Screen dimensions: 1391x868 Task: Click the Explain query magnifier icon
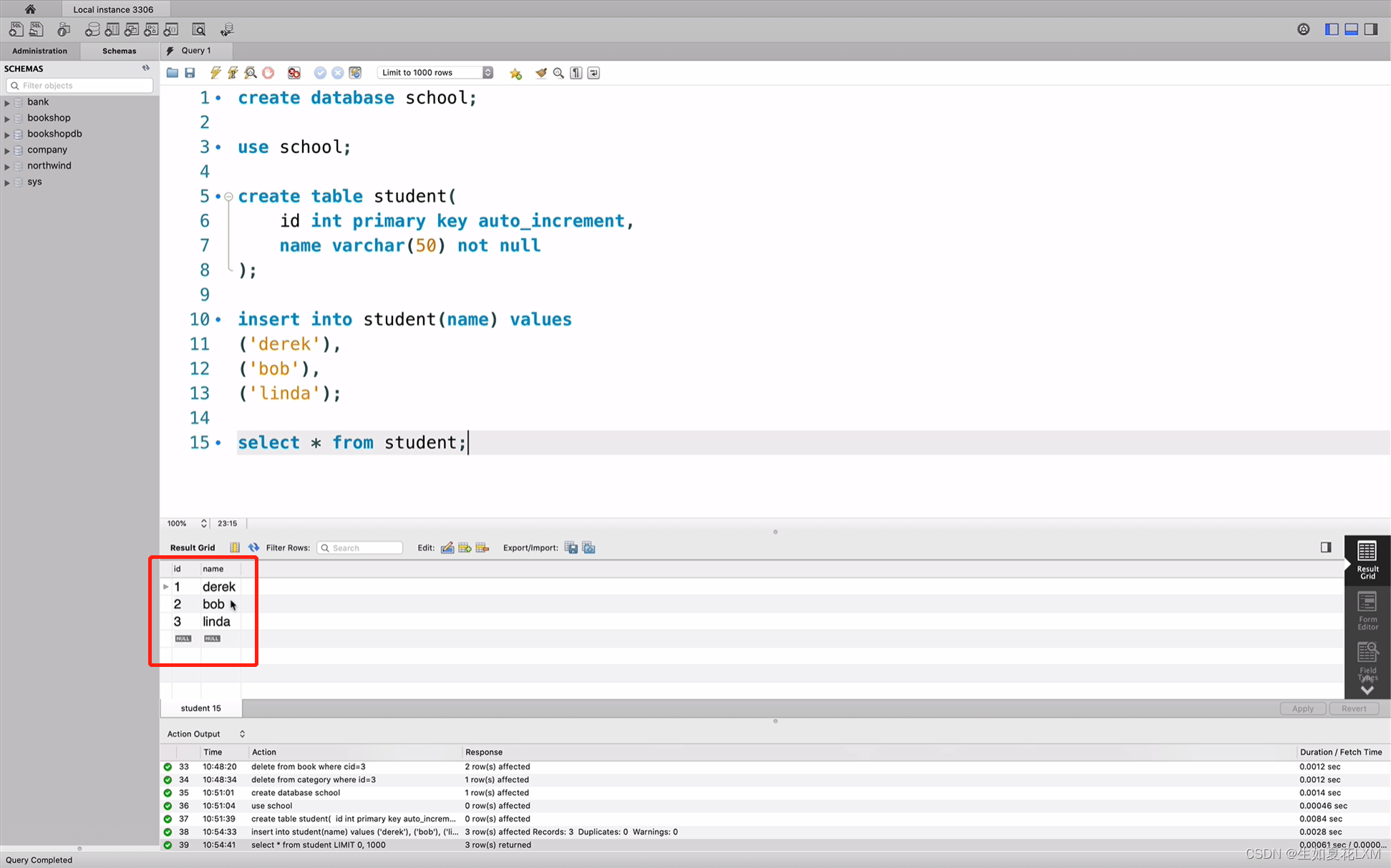pyautogui.click(x=251, y=73)
